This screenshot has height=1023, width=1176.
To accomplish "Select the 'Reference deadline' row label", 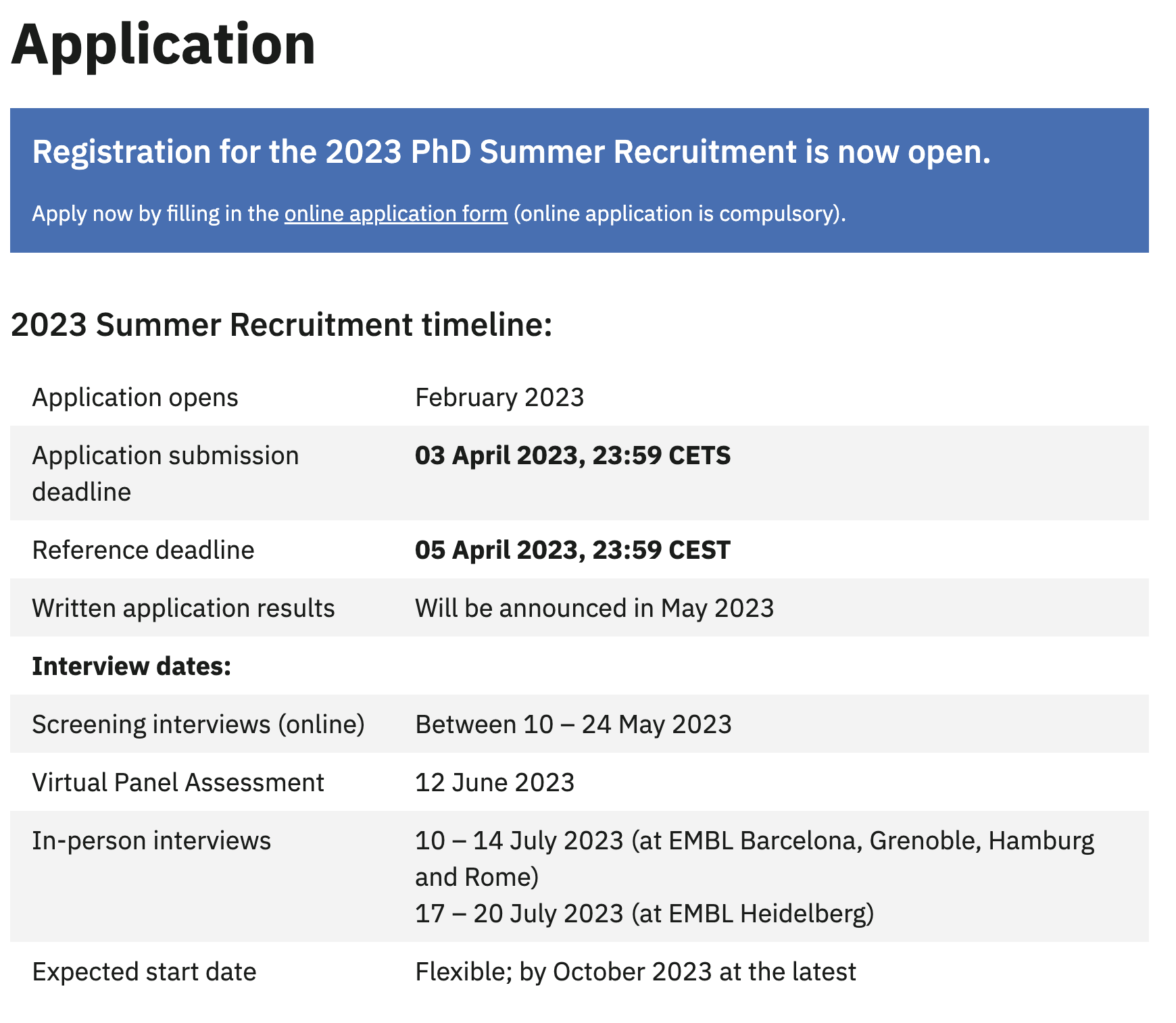I will pos(143,550).
